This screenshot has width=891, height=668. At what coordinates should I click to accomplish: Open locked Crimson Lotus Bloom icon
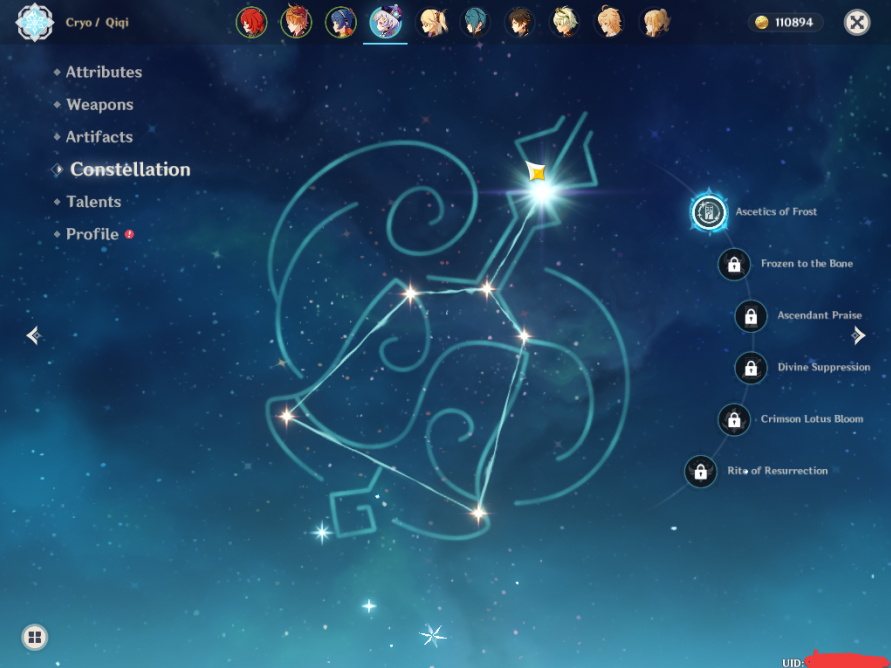(734, 420)
